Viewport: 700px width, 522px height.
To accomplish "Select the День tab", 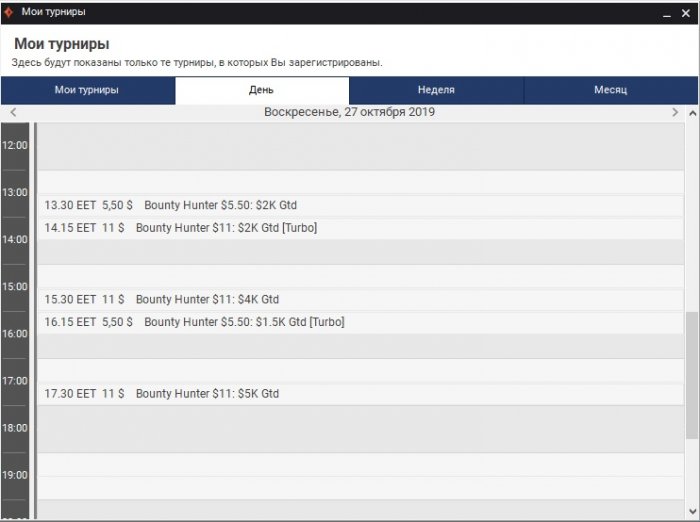I will point(262,90).
